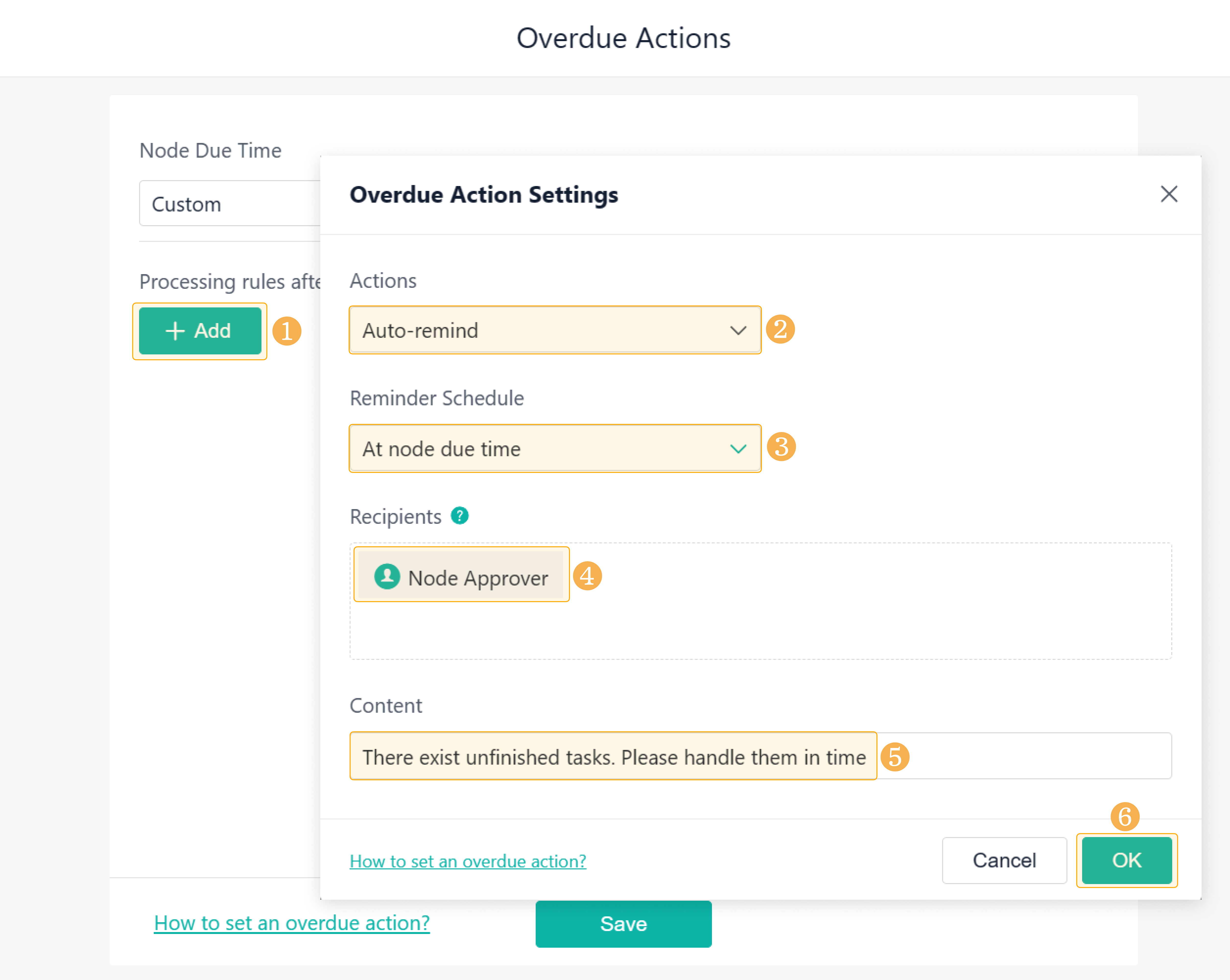Open the Actions dropdown showing Auto-remind
This screenshot has height=980, width=1230.
point(555,330)
